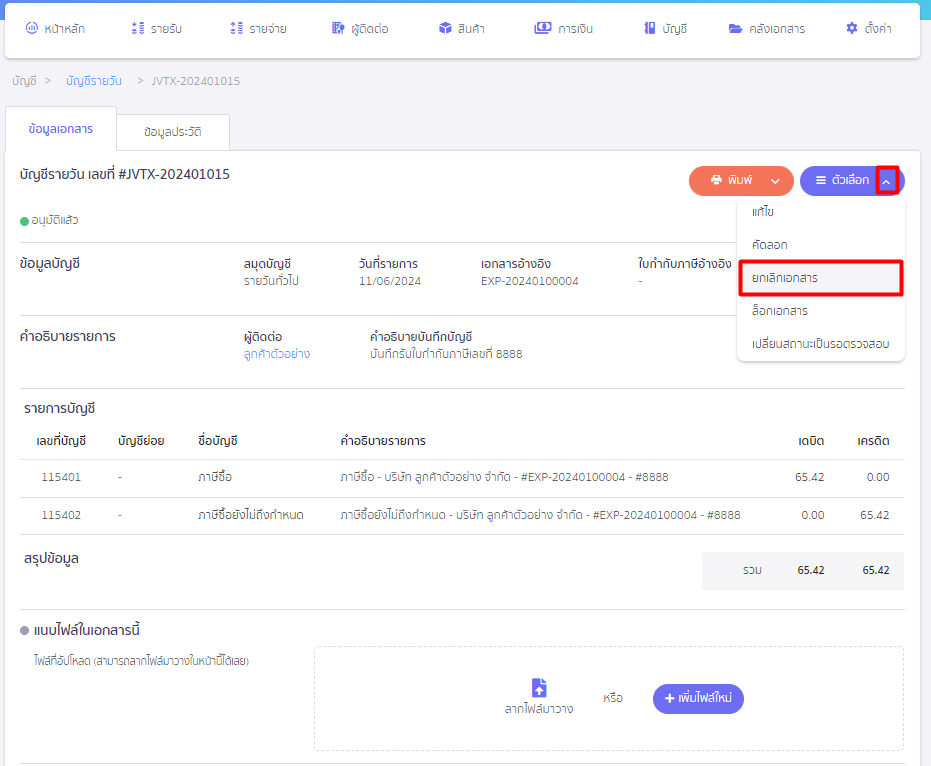Open the หน้าหลัก menu
Viewport: 931px width, 766px height.
coord(56,29)
